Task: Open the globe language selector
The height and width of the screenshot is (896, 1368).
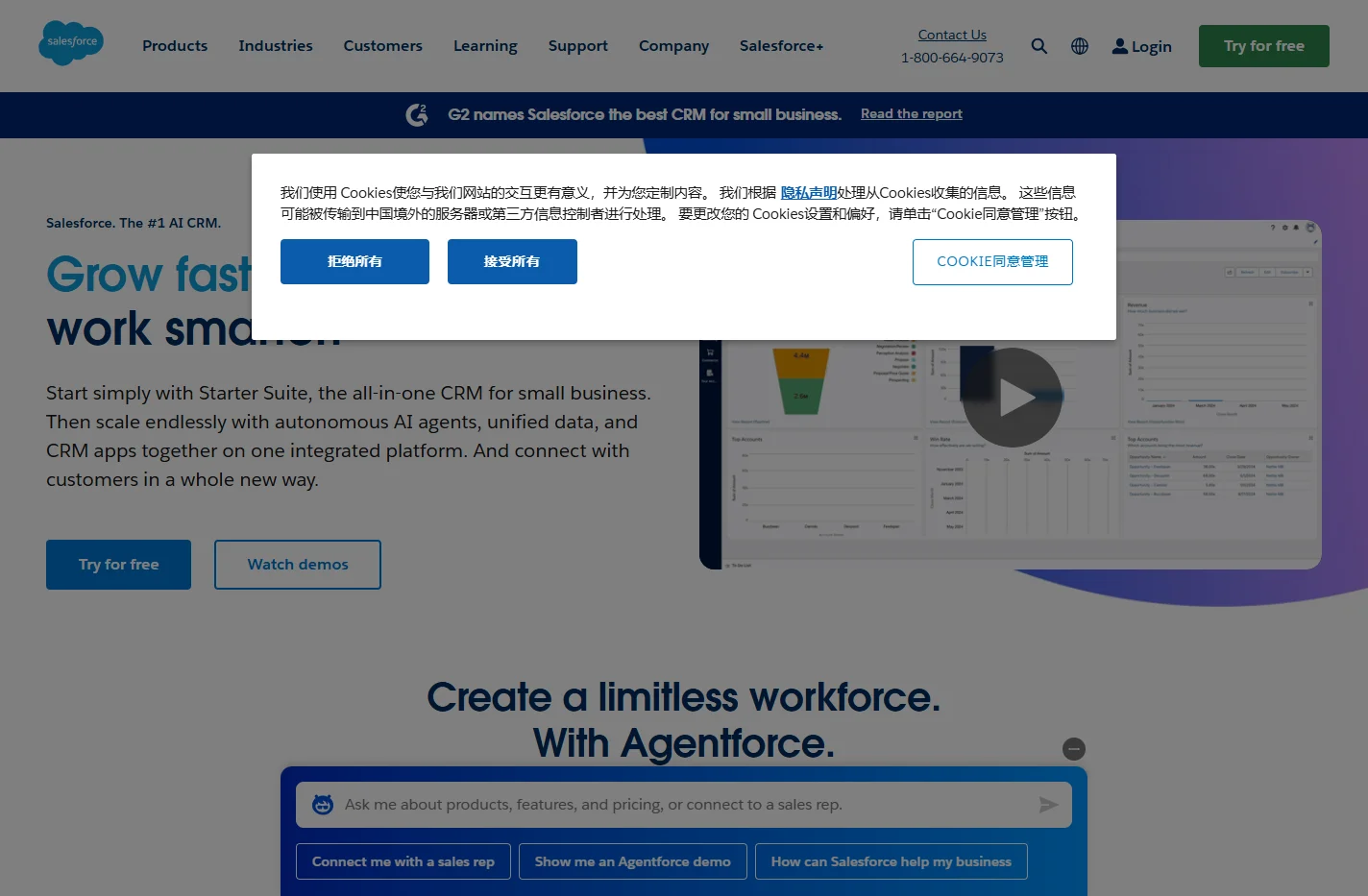Action: (1080, 46)
